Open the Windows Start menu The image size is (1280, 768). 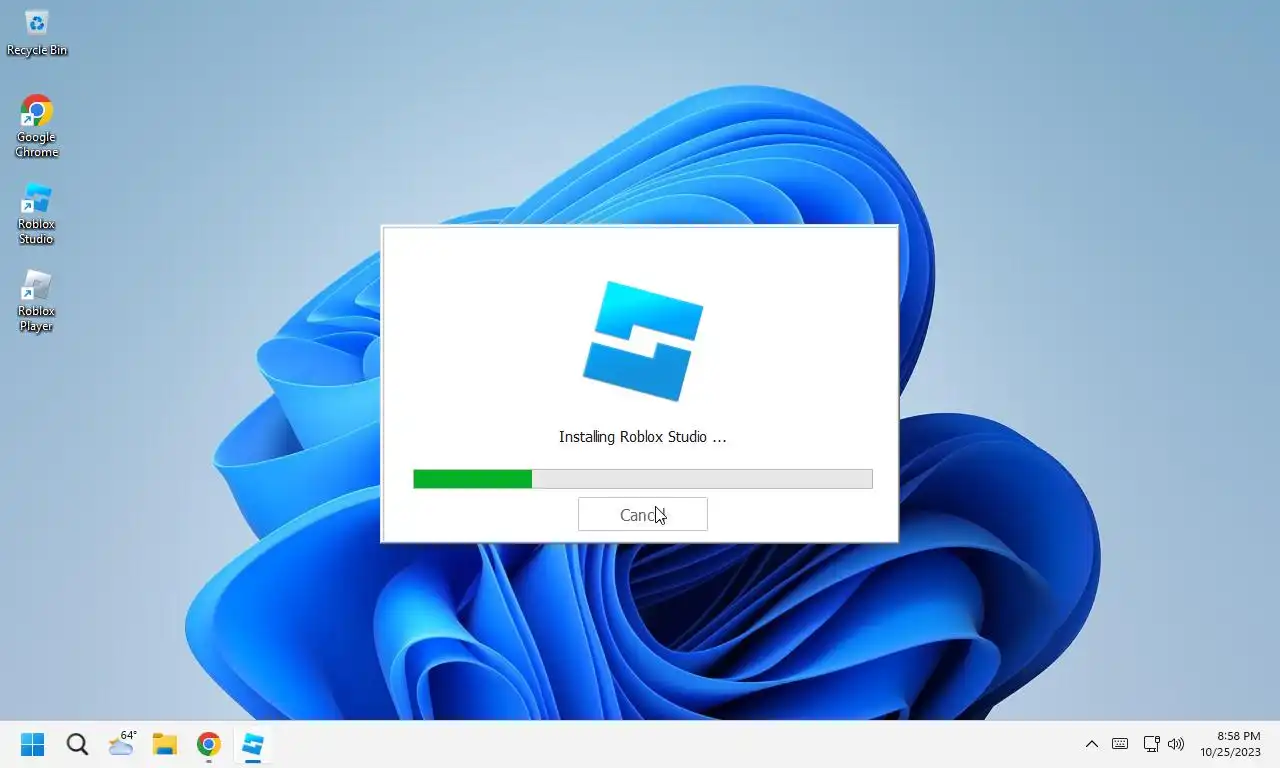32,744
